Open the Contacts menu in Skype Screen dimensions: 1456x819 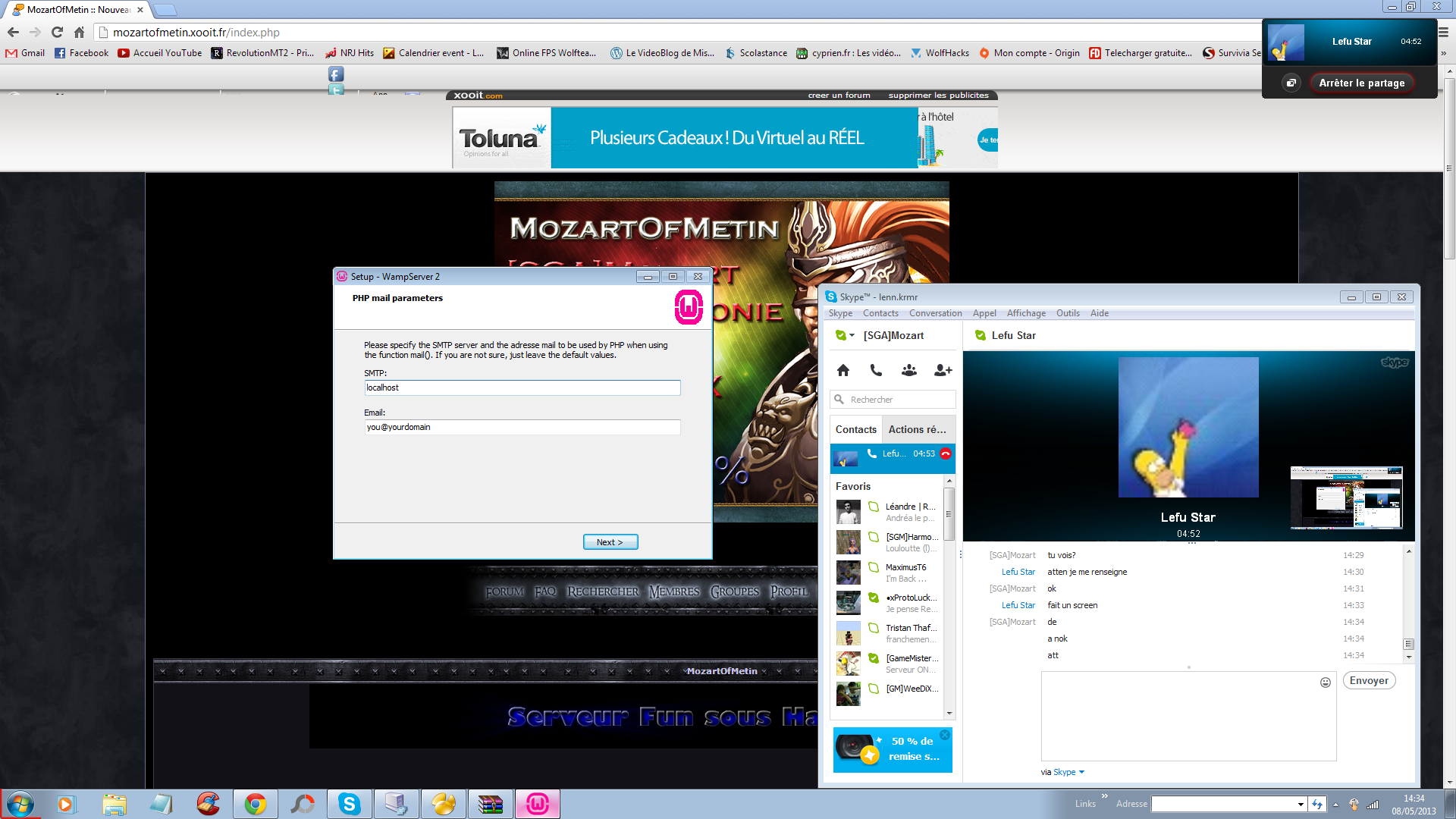[880, 313]
